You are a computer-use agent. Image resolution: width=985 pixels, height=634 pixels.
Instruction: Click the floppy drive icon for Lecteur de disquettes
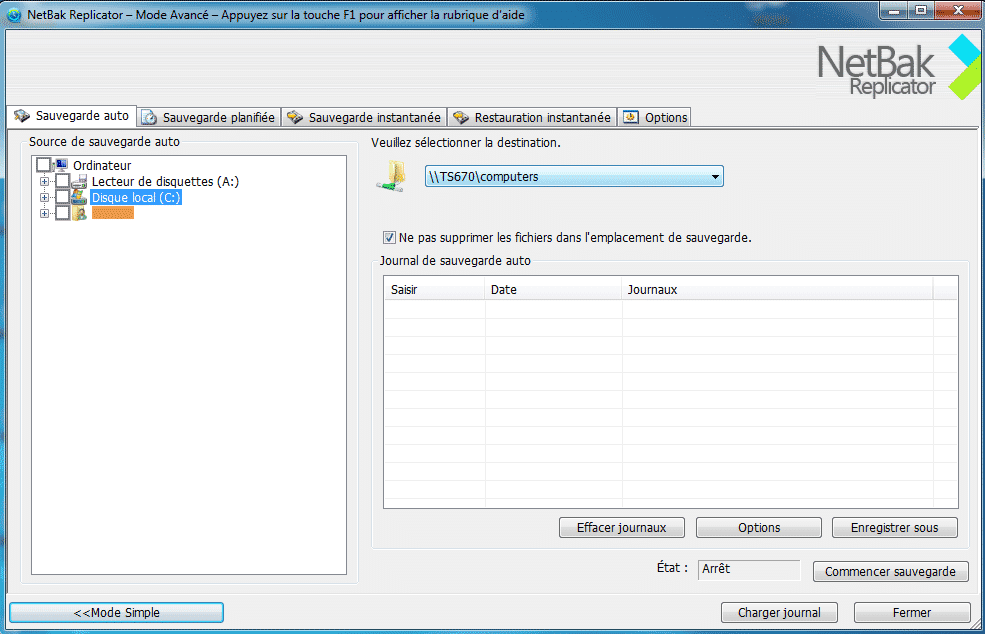pos(79,182)
